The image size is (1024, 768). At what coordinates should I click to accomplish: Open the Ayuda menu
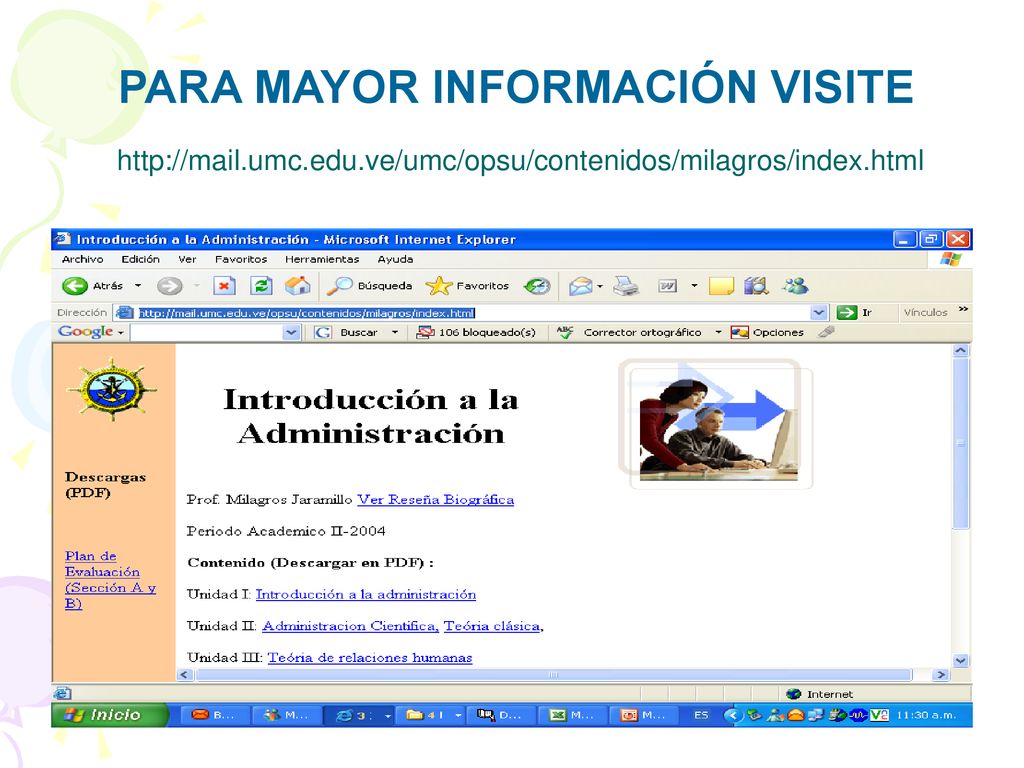pos(395,259)
